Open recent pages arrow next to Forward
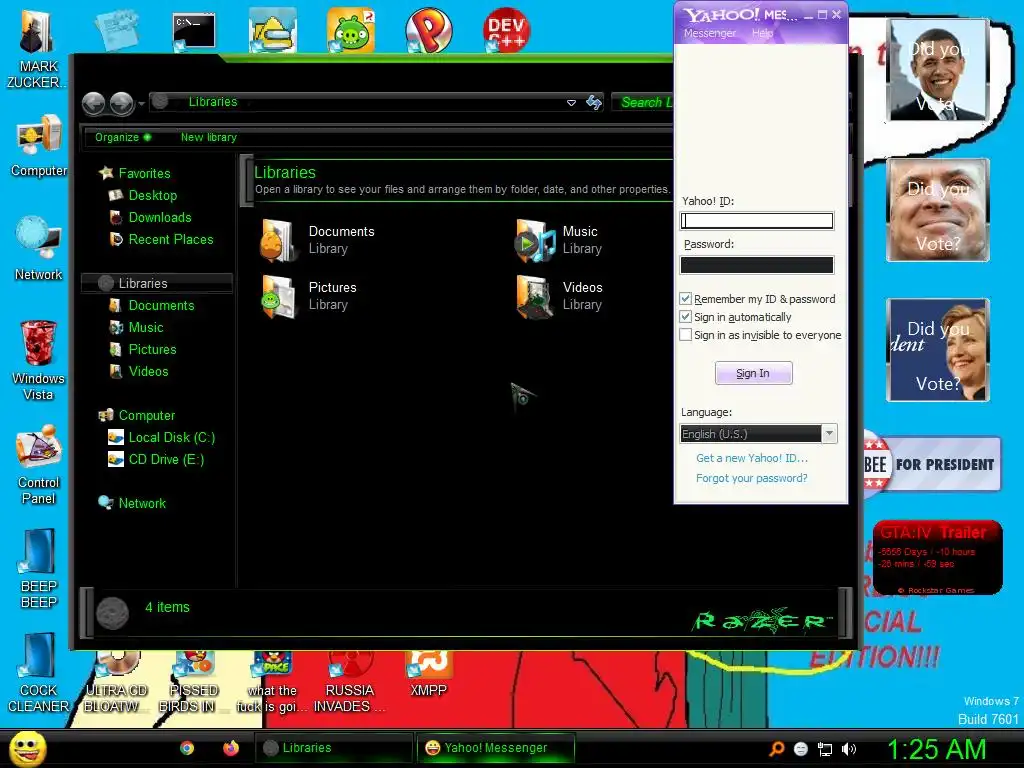1024x768 pixels. click(141, 104)
